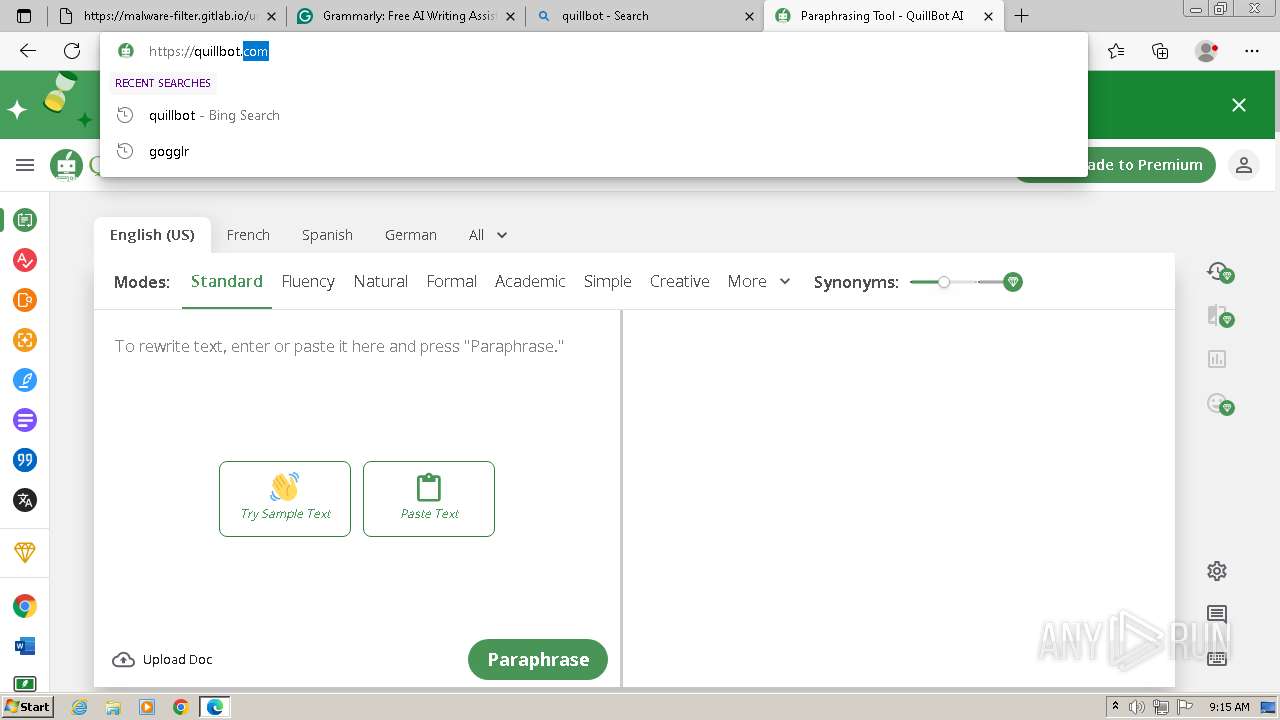The height and width of the screenshot is (720, 1280).
Task: Open paraphraser settings gear icon
Action: [1217, 571]
